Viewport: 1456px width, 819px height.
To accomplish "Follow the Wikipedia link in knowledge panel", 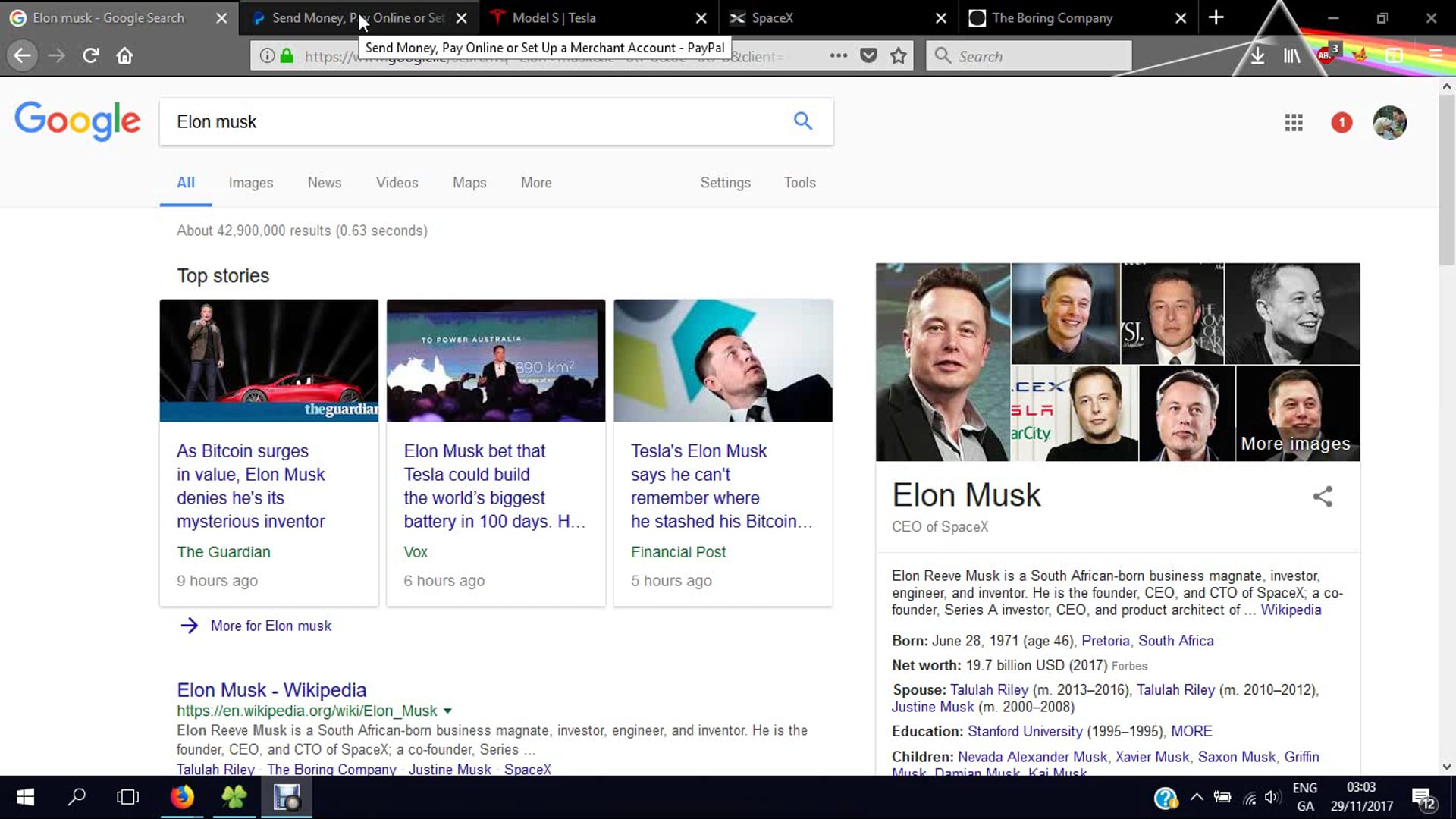I will pos(1291,610).
